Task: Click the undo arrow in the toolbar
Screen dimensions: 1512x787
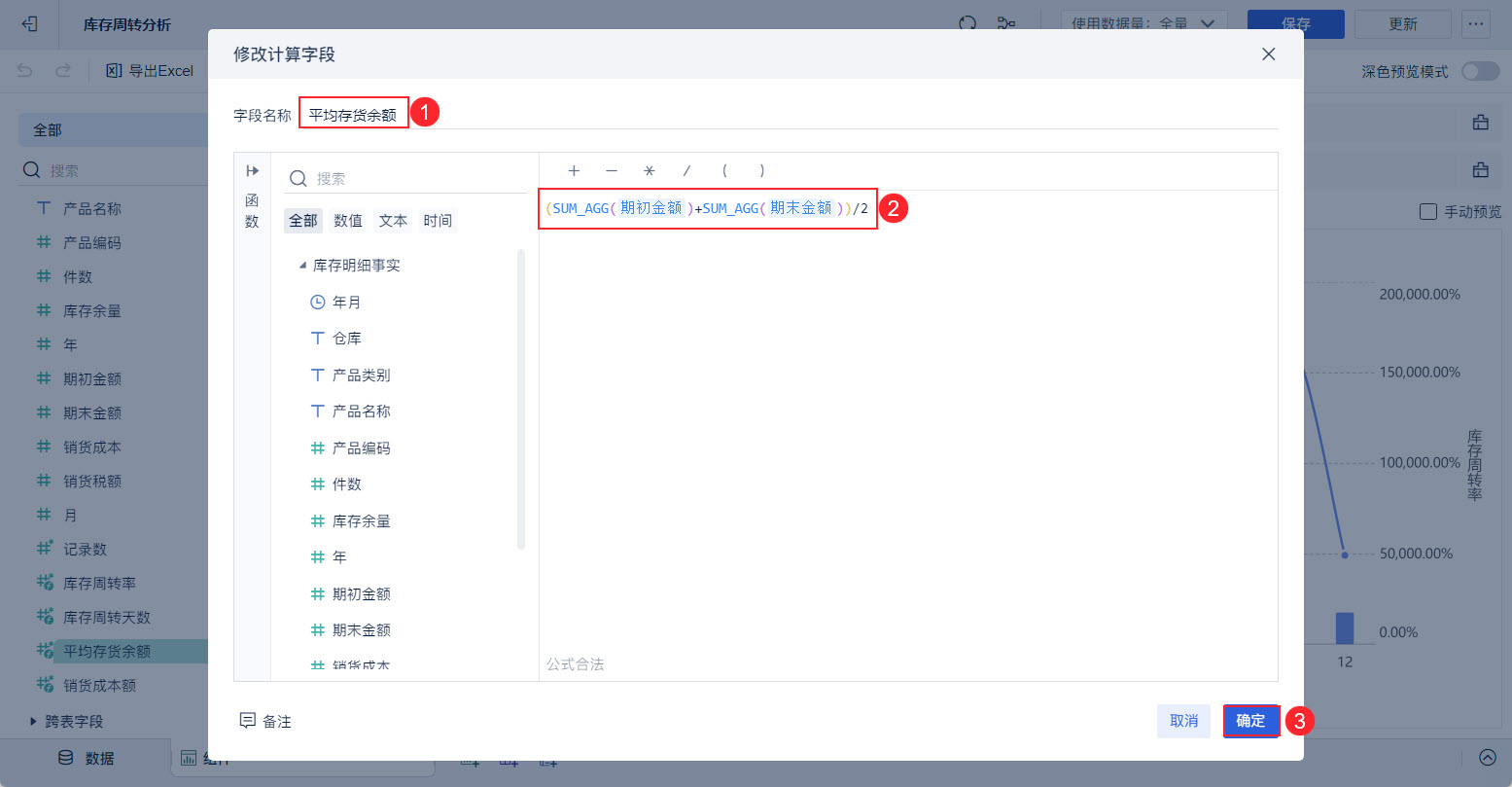Action: click(25, 71)
